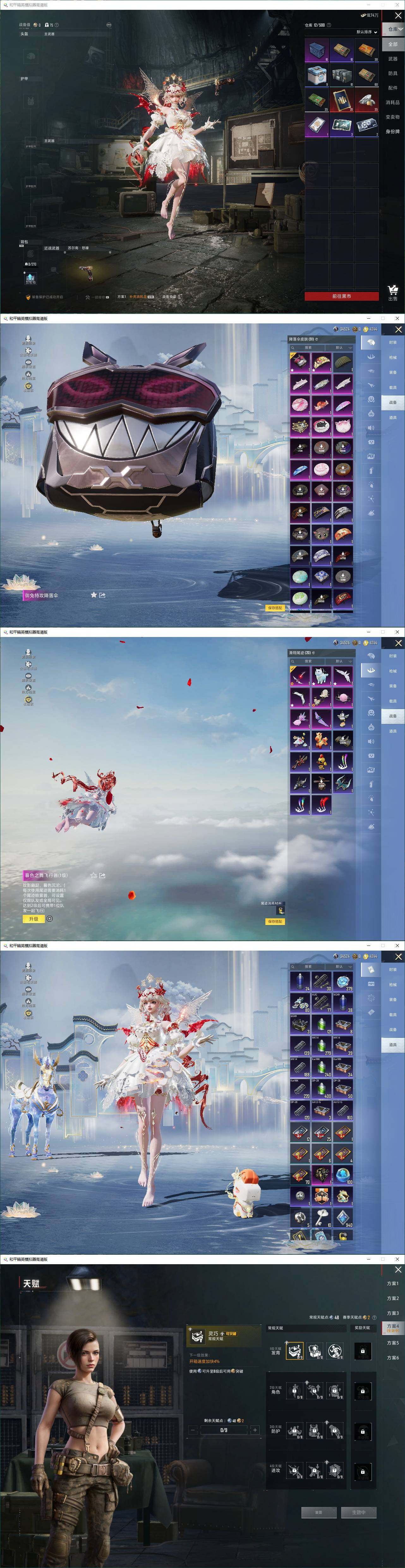Screen dimensions: 405x1568
Task: Switch to the 防具 tab in warehouse
Action: click(393, 74)
